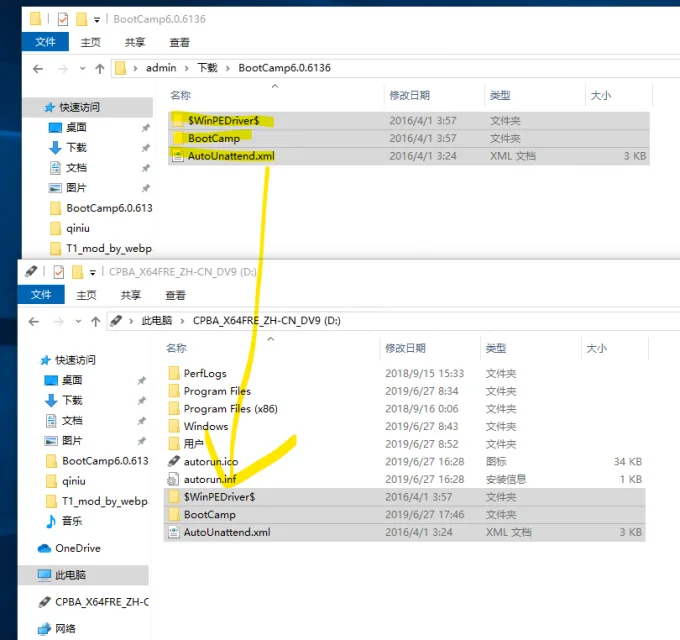Sort by 类型 column in lower window

tap(496, 348)
